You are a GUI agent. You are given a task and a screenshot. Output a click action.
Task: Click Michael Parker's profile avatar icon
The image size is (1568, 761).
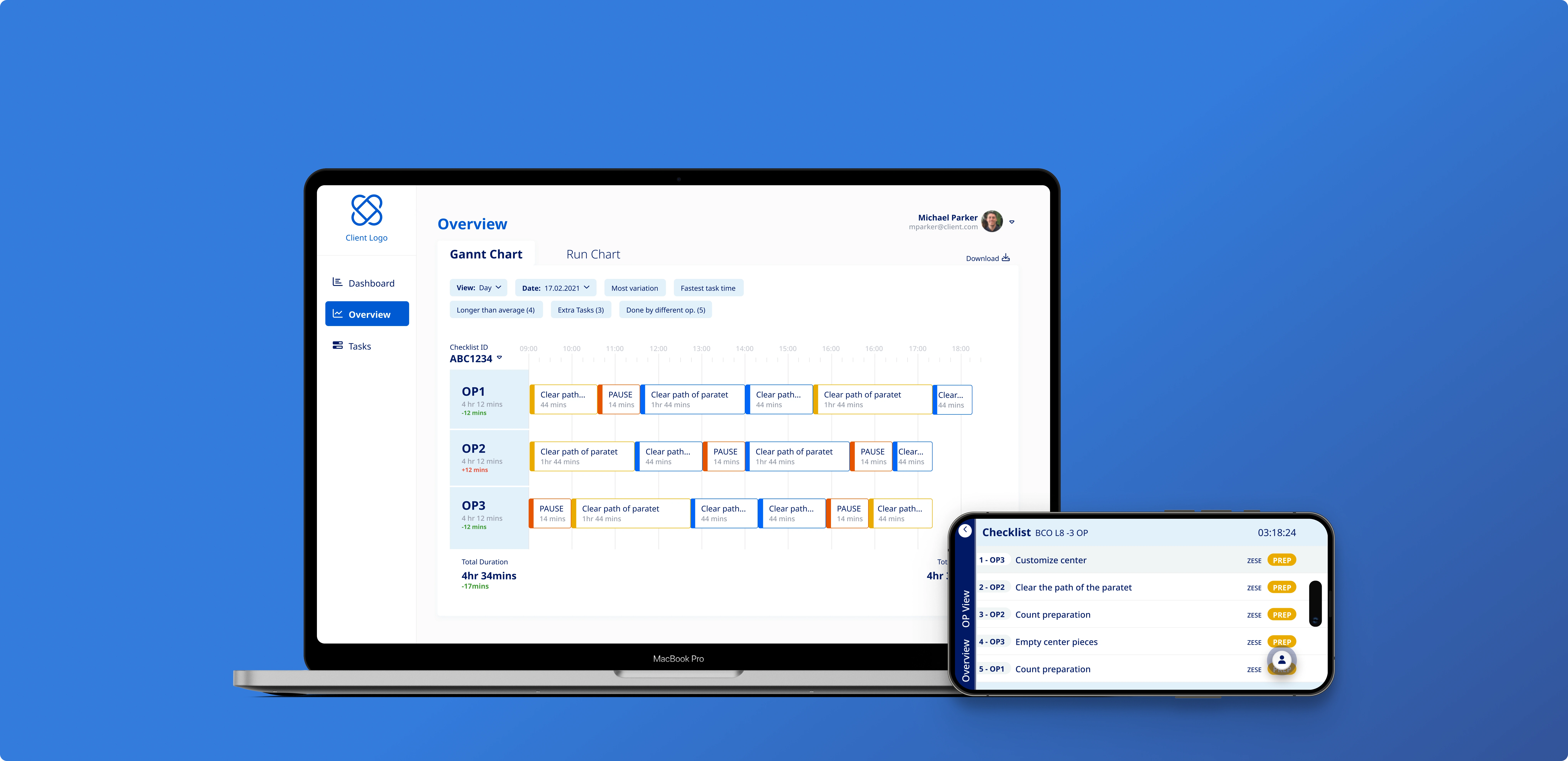[993, 222]
